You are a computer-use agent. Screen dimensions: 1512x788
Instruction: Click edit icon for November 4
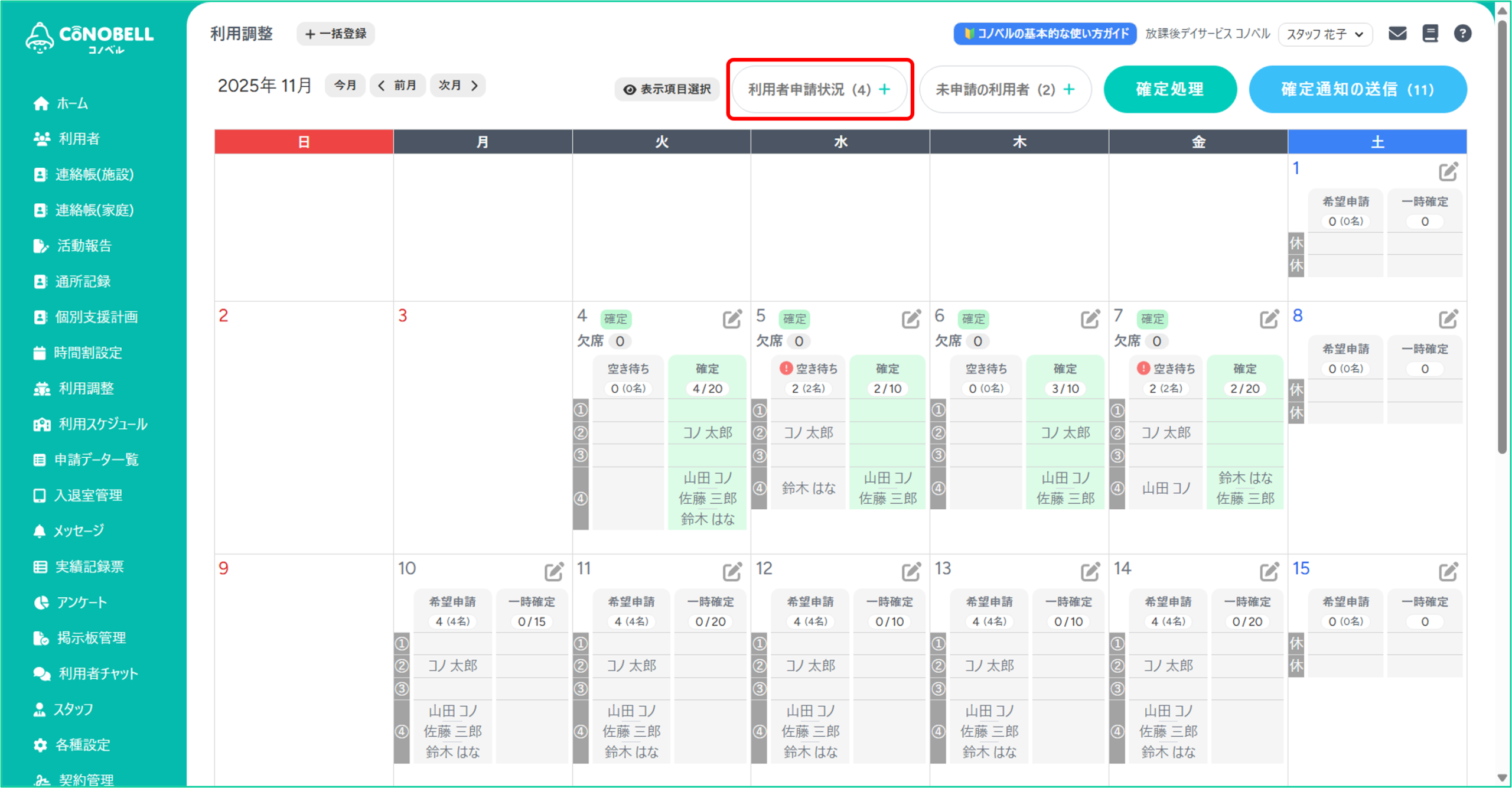732,319
